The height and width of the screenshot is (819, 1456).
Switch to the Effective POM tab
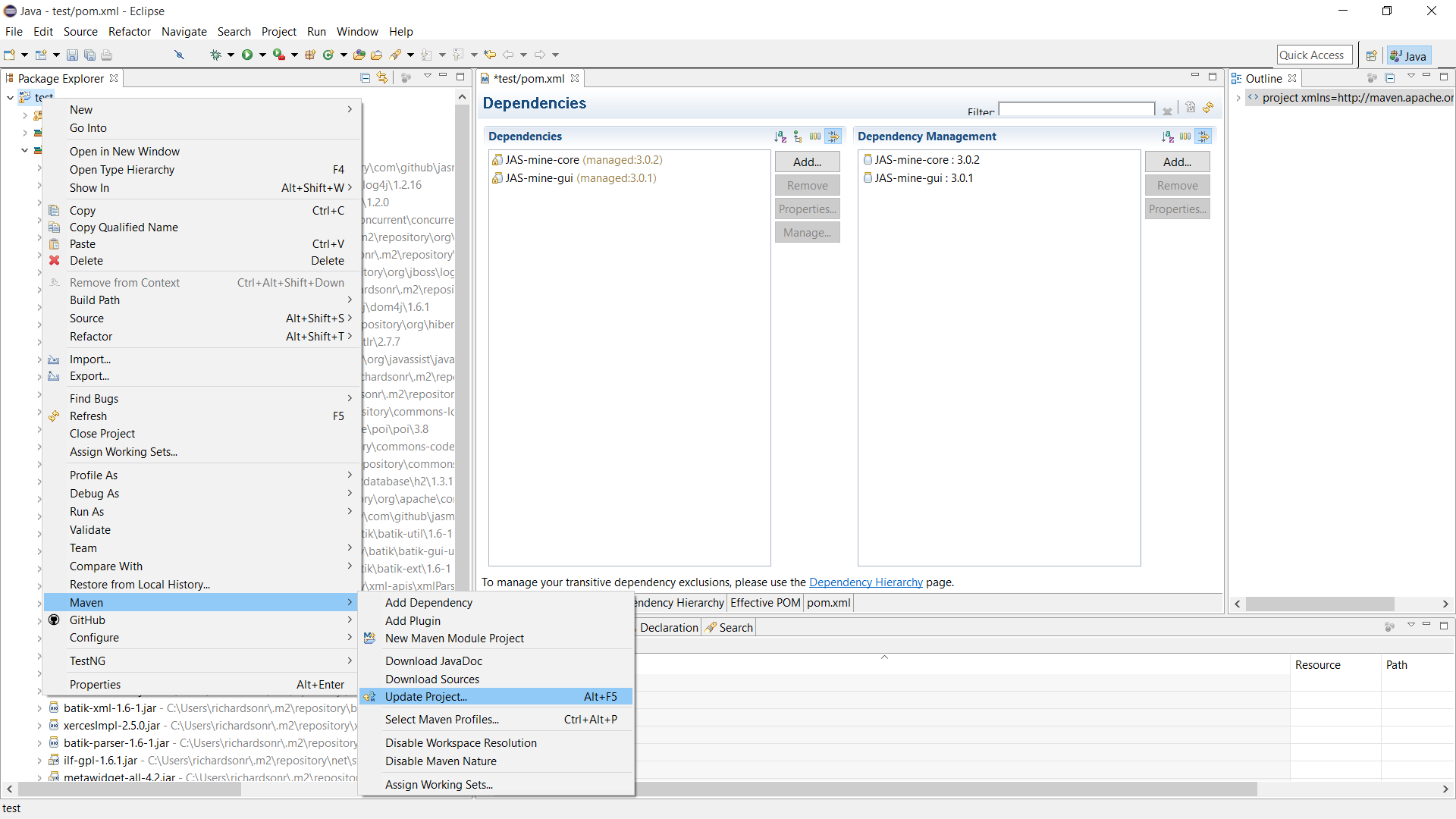coord(764,603)
